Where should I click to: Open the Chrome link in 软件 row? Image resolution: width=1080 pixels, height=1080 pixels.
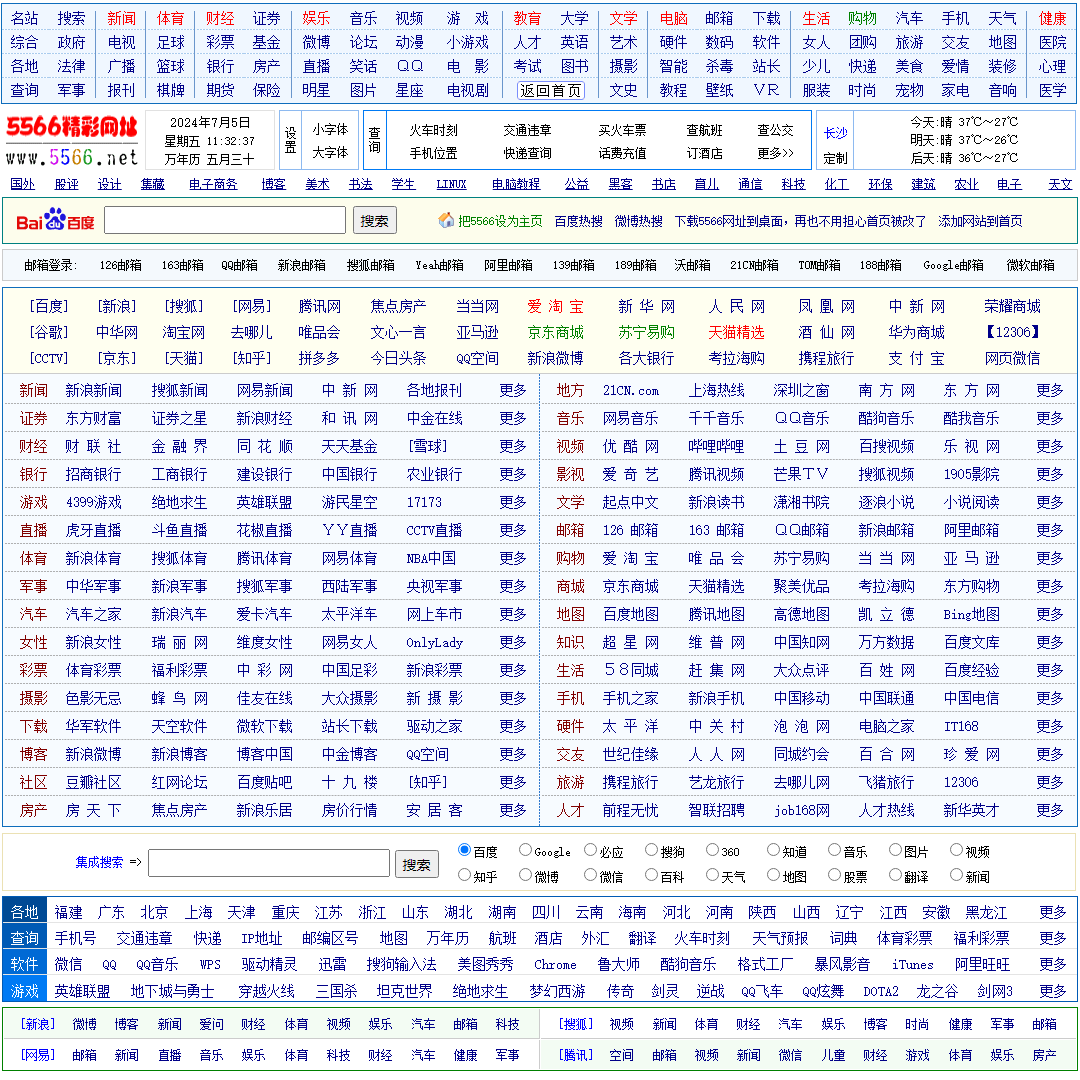[555, 964]
